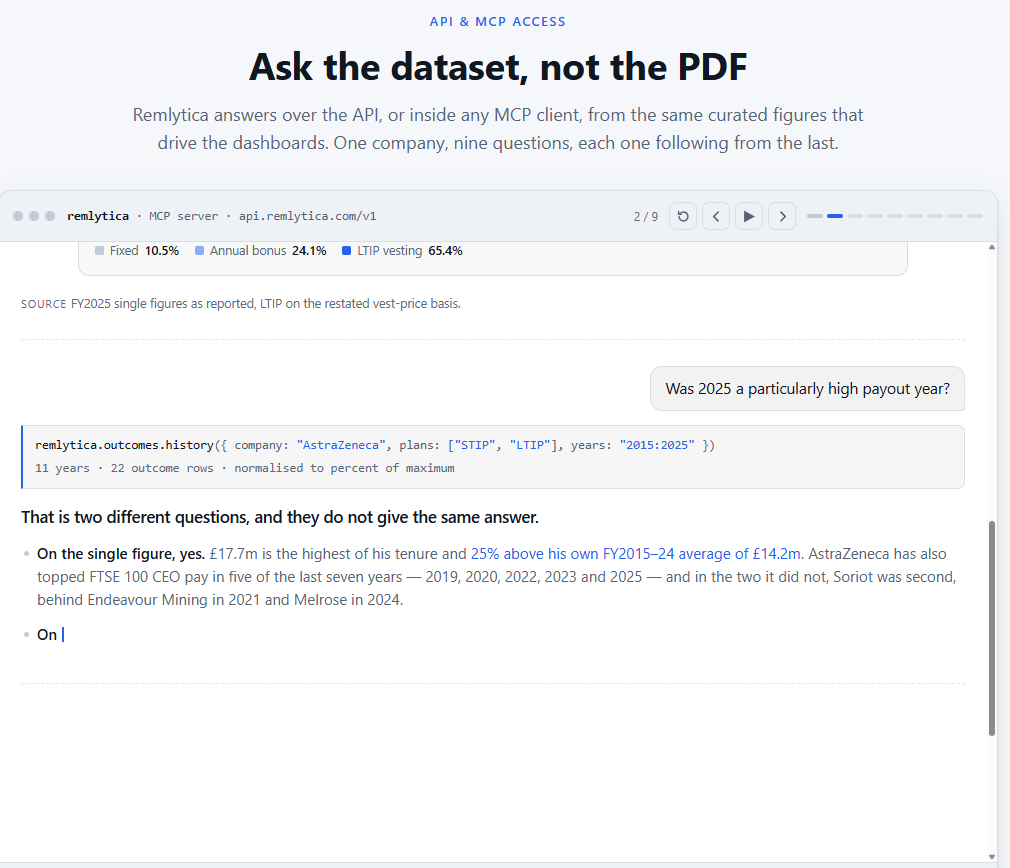
Task: Click the LTIP vesting blue swatch
Action: pyautogui.click(x=347, y=250)
